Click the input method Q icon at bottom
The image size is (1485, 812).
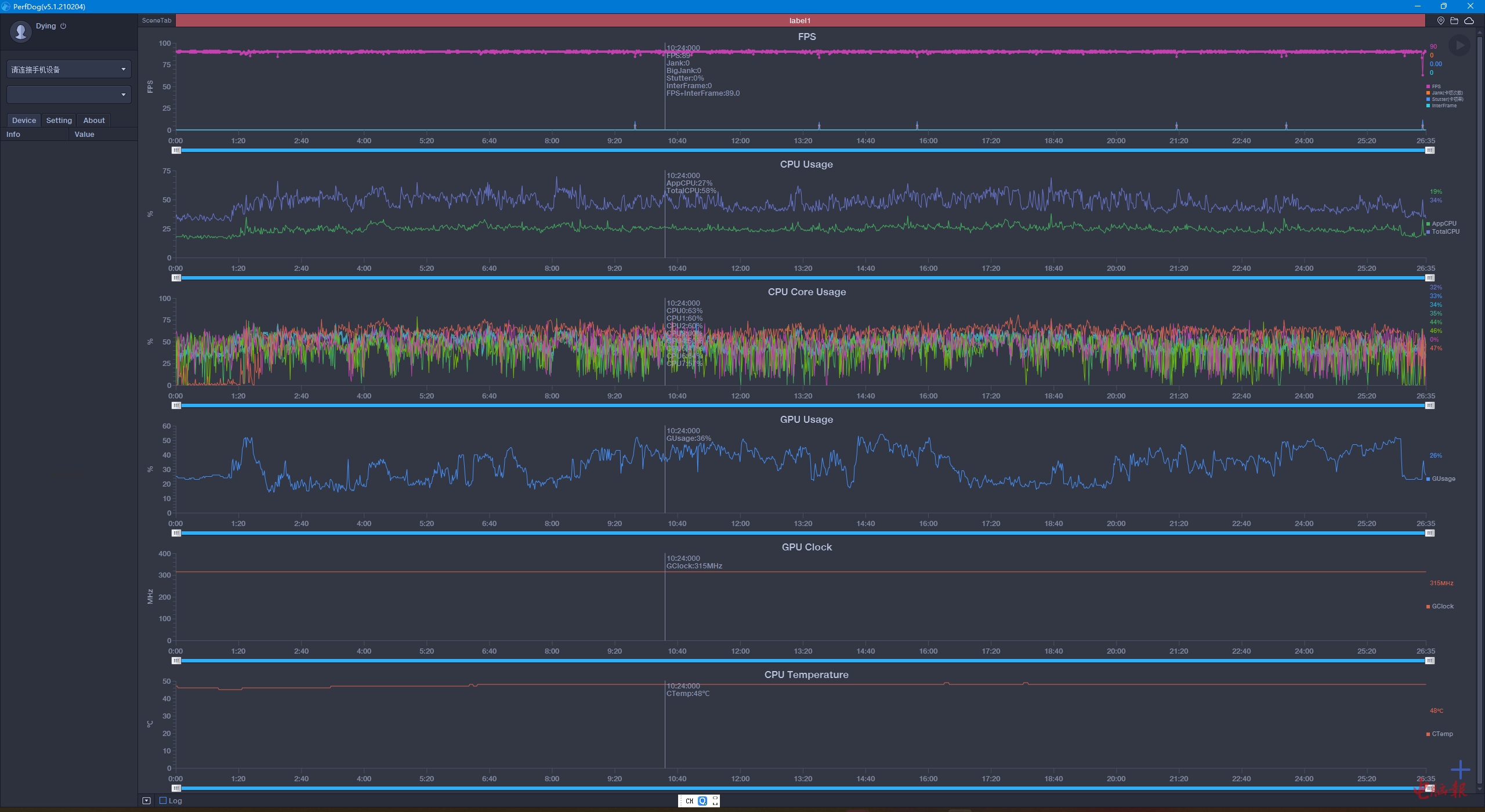click(702, 801)
